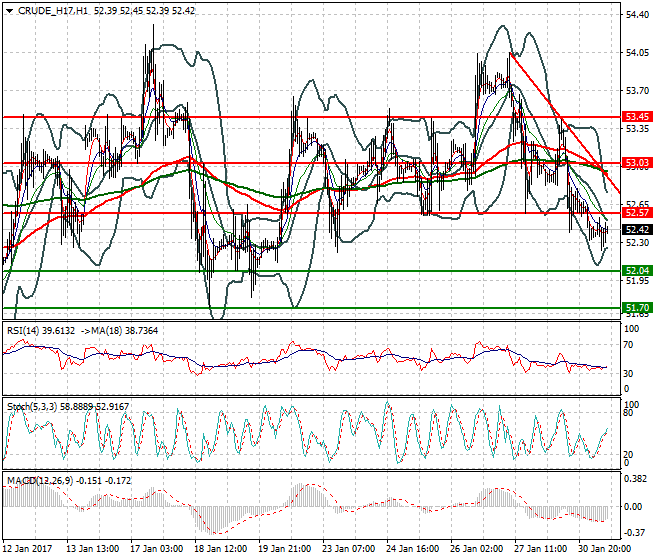This screenshot has width=660, height=560.
Task: Click the 52.30 price scale value
Action: click(637, 243)
